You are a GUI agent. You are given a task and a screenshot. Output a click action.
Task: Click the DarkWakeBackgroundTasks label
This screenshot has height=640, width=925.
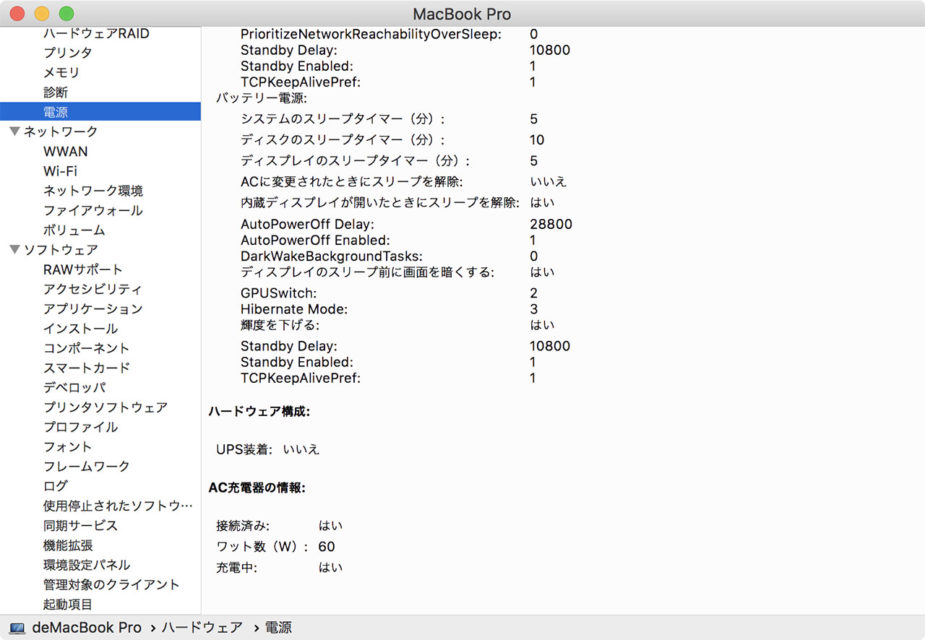coord(332,257)
